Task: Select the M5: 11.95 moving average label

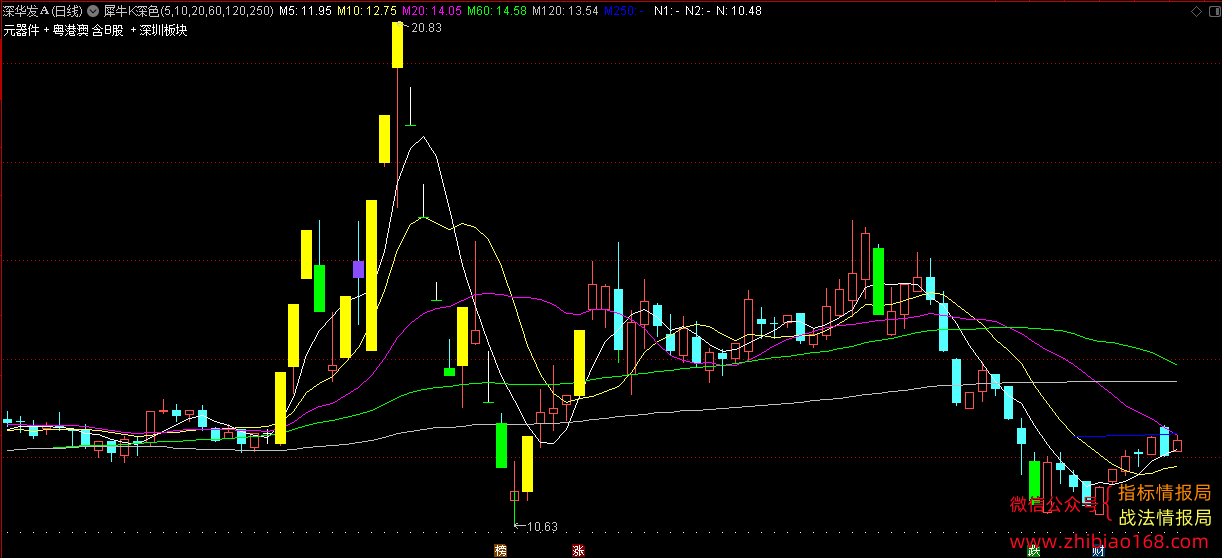Action: [305, 10]
